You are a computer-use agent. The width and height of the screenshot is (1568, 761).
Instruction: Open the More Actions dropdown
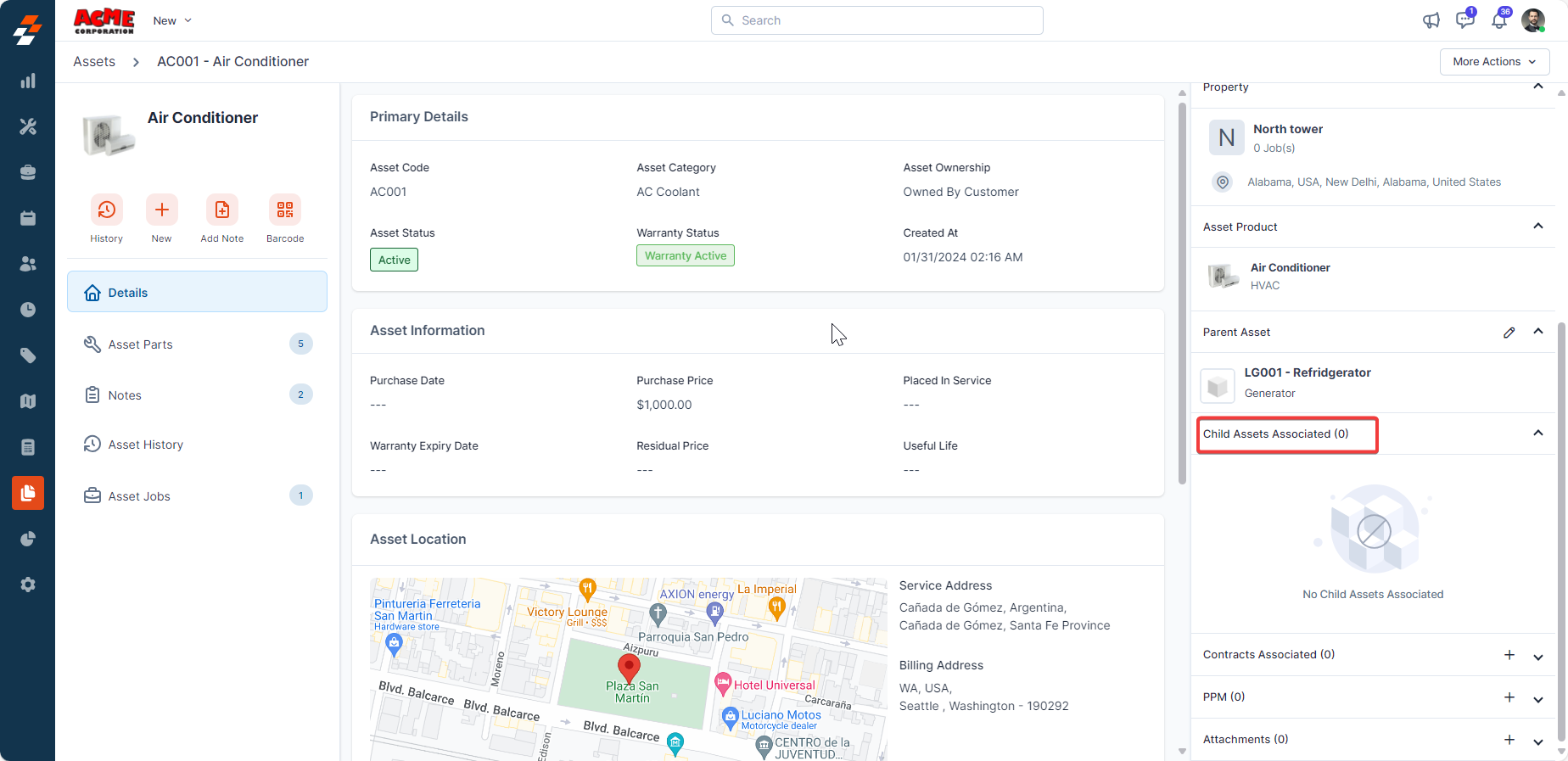[x=1493, y=62]
